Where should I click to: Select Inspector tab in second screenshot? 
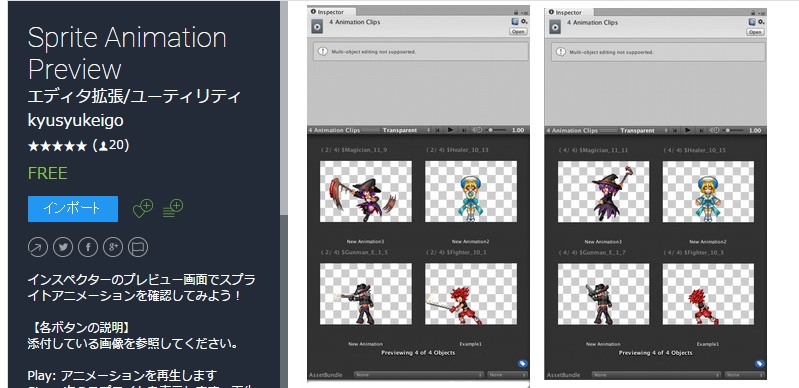[x=569, y=12]
